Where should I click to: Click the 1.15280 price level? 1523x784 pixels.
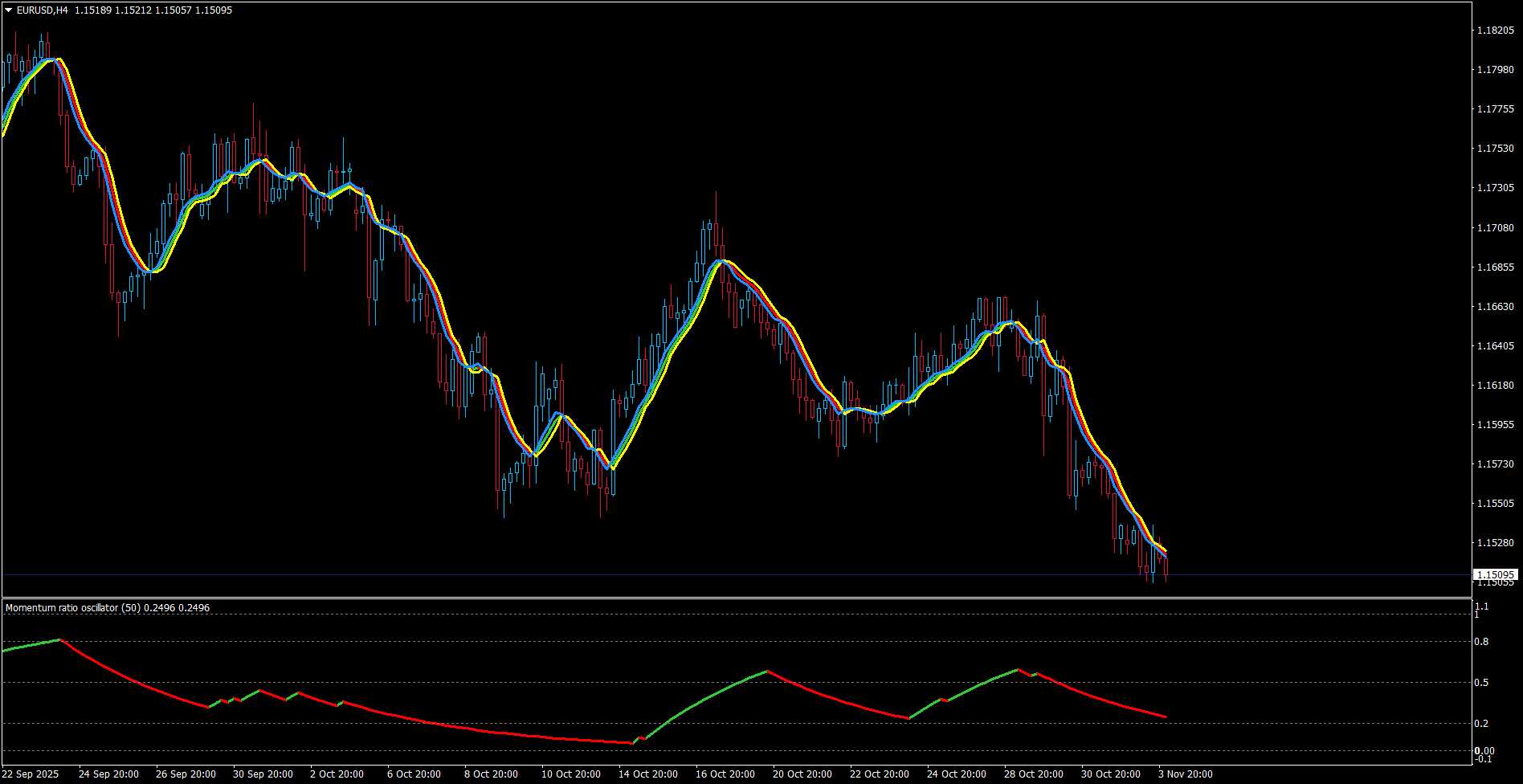point(1496,543)
